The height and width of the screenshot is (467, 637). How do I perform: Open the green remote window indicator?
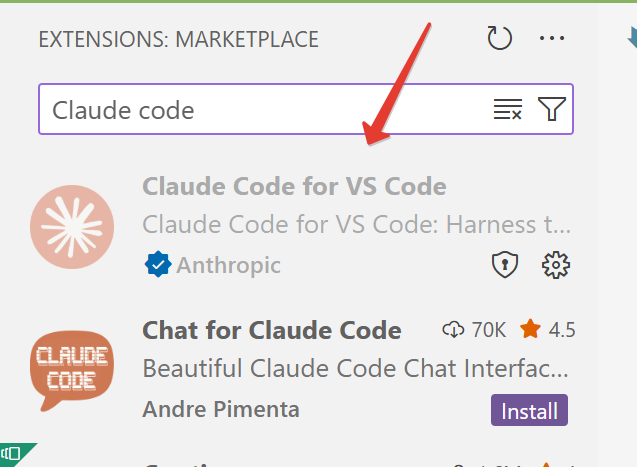14,456
